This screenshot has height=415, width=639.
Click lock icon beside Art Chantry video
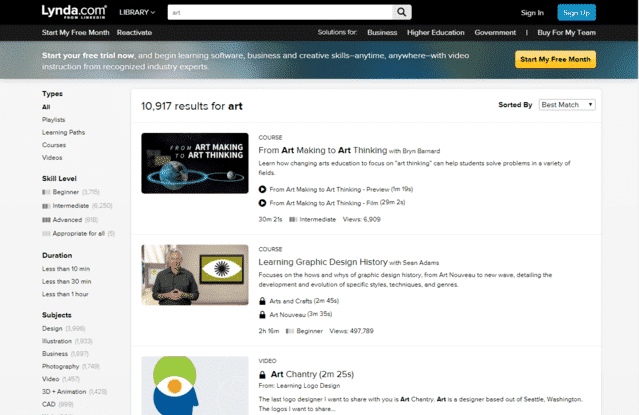pyautogui.click(x=262, y=374)
